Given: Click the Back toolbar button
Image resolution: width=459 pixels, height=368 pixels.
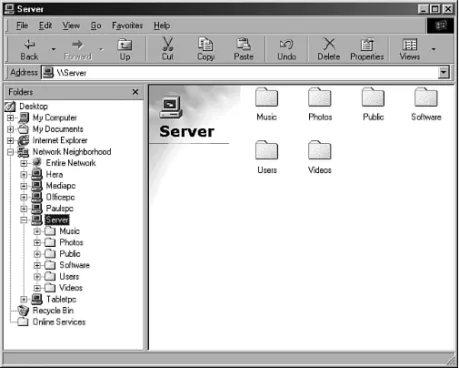Looking at the screenshot, I should point(30,49).
